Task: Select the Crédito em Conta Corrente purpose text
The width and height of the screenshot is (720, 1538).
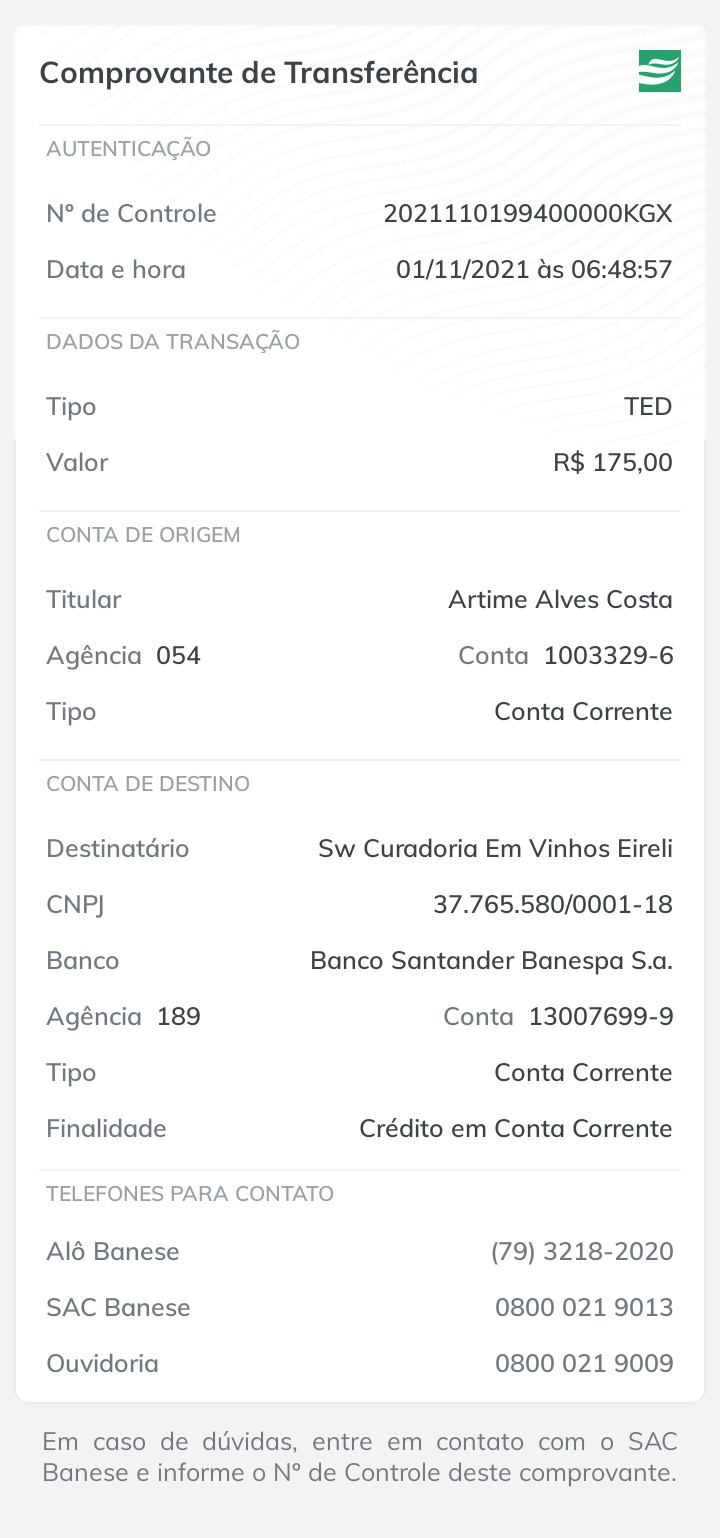Action: [515, 1129]
